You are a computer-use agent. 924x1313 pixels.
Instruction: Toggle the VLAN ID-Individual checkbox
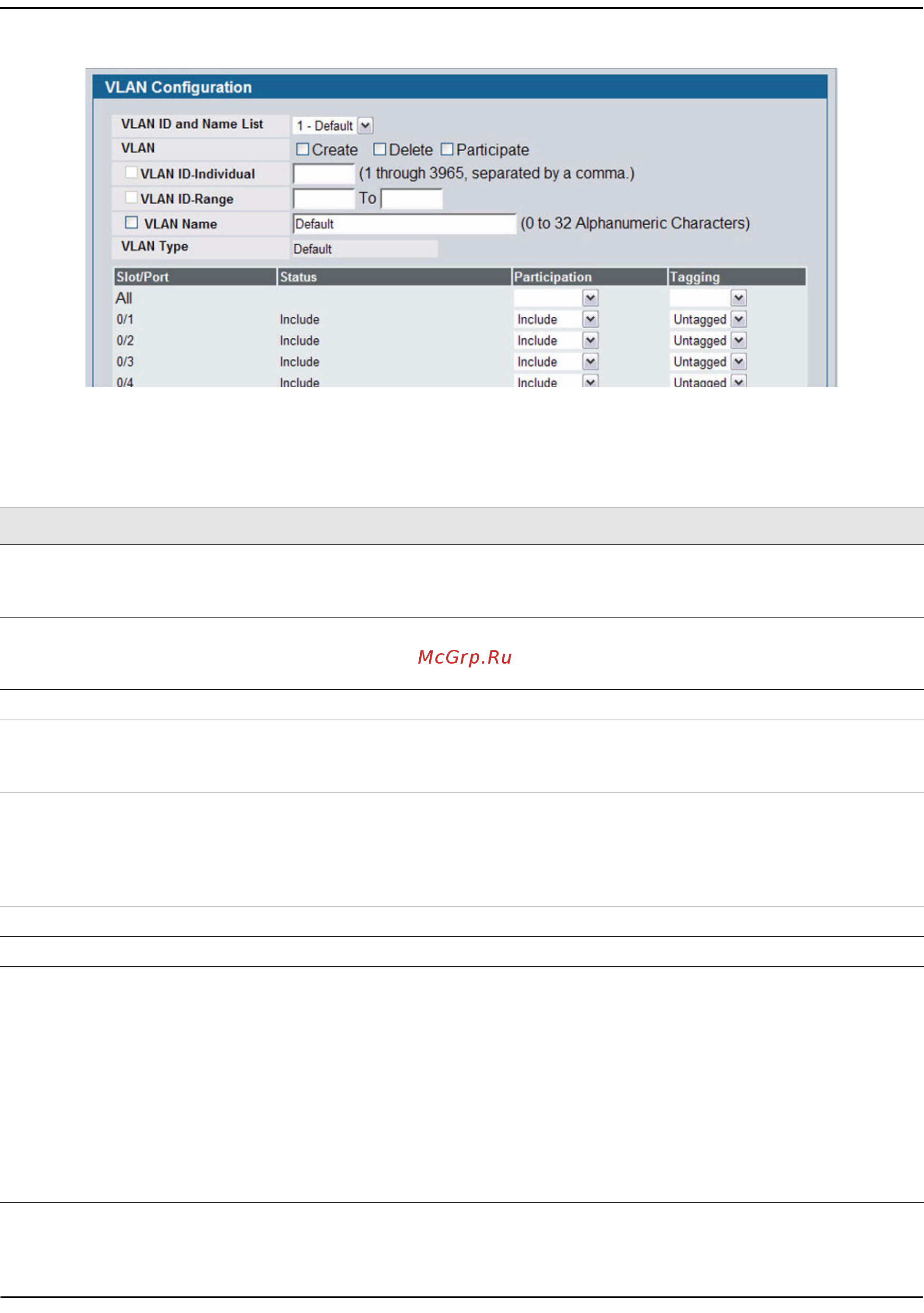131,172
